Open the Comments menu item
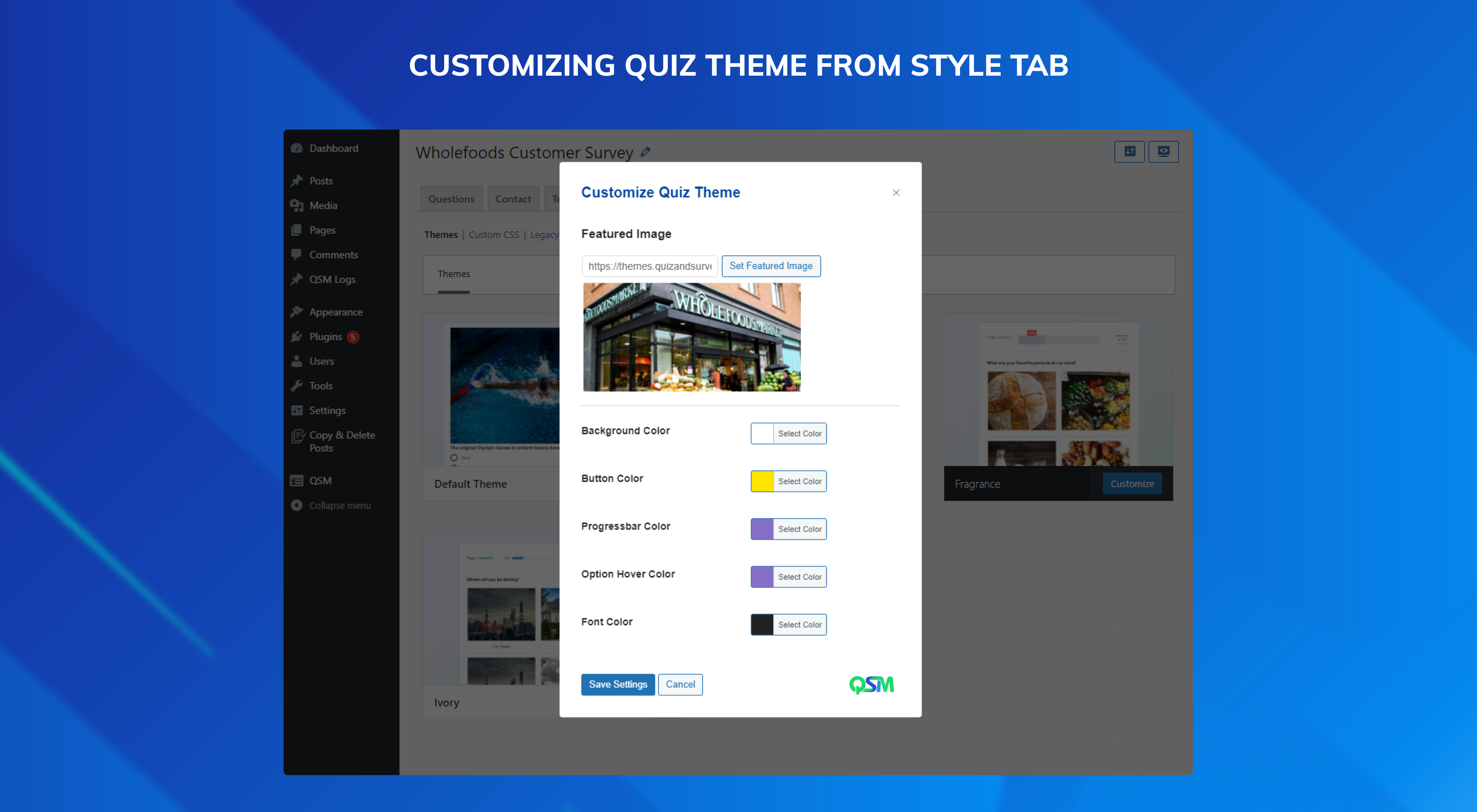1477x812 pixels. [x=334, y=255]
